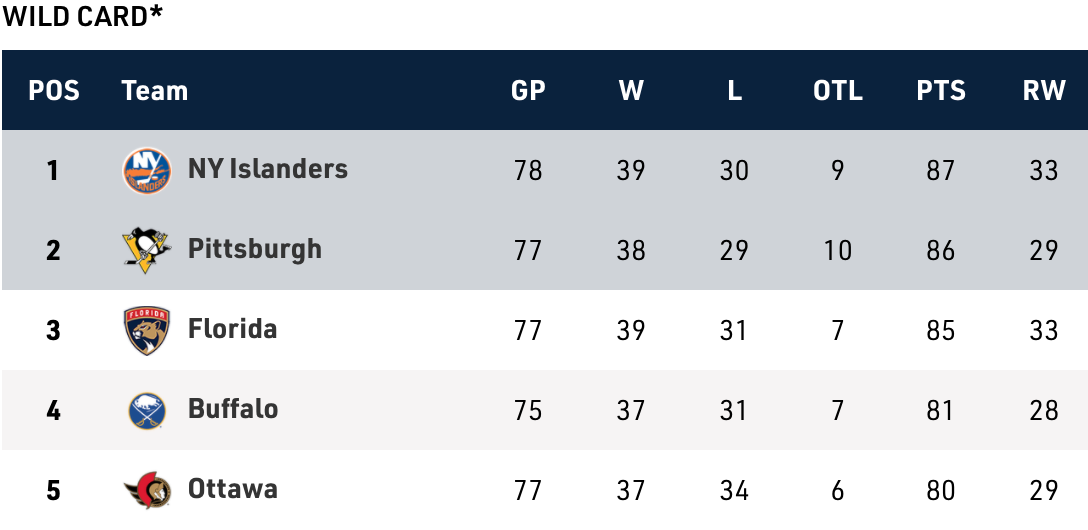Open the Buffalo team link
This screenshot has height=530, width=1088.
pos(232,409)
